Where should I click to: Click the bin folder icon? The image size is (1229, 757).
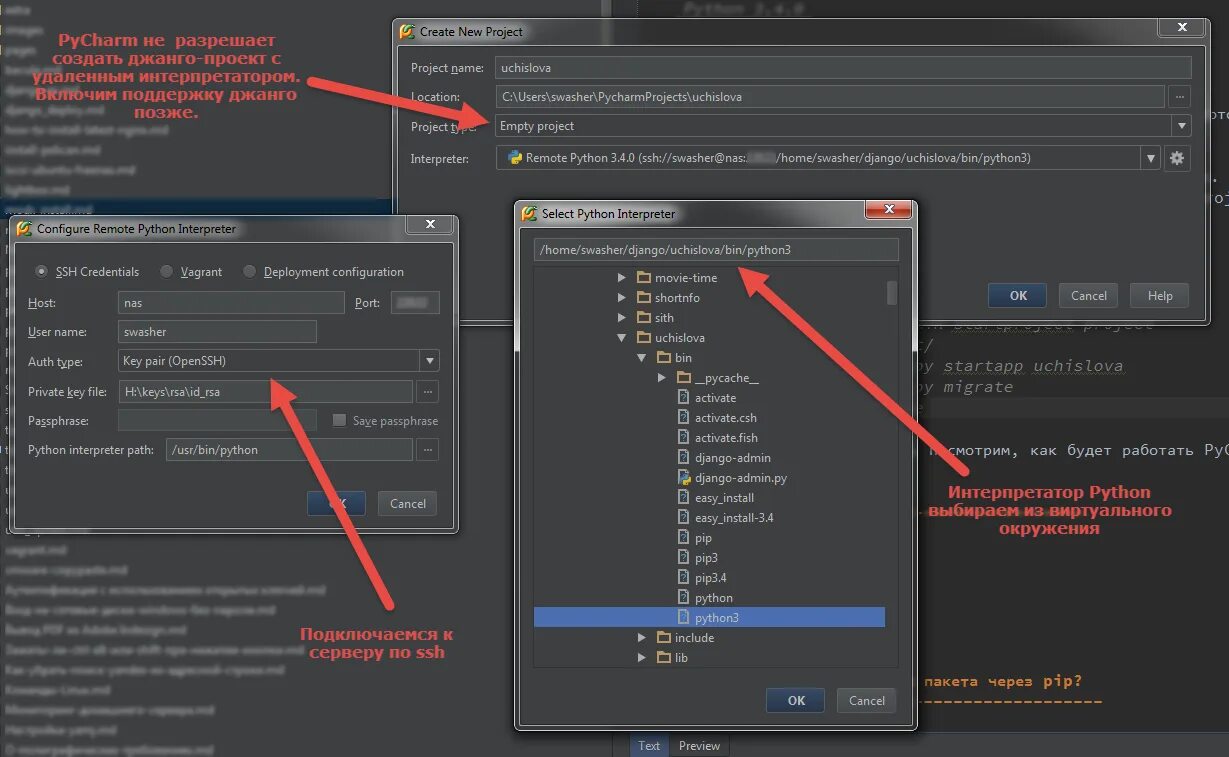pyautogui.click(x=664, y=358)
